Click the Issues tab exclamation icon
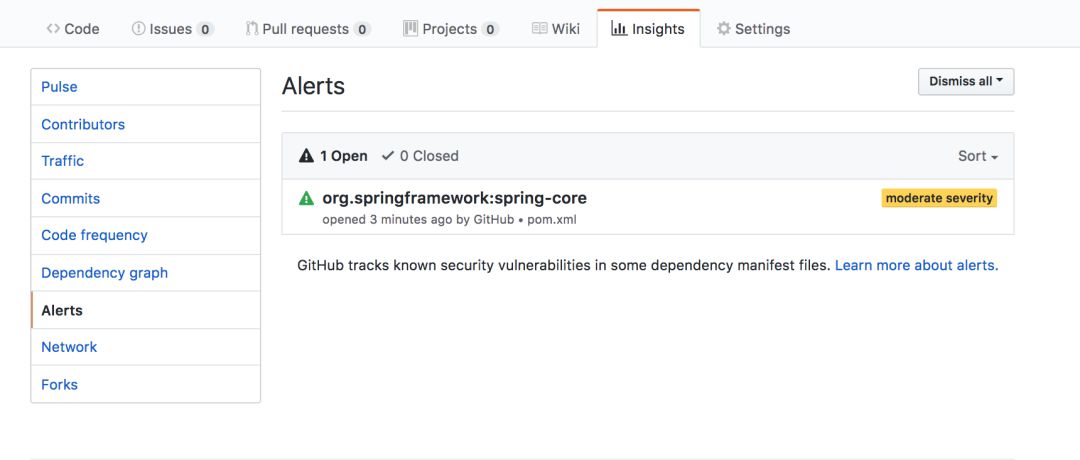This screenshot has height=460, width=1080. click(138, 29)
